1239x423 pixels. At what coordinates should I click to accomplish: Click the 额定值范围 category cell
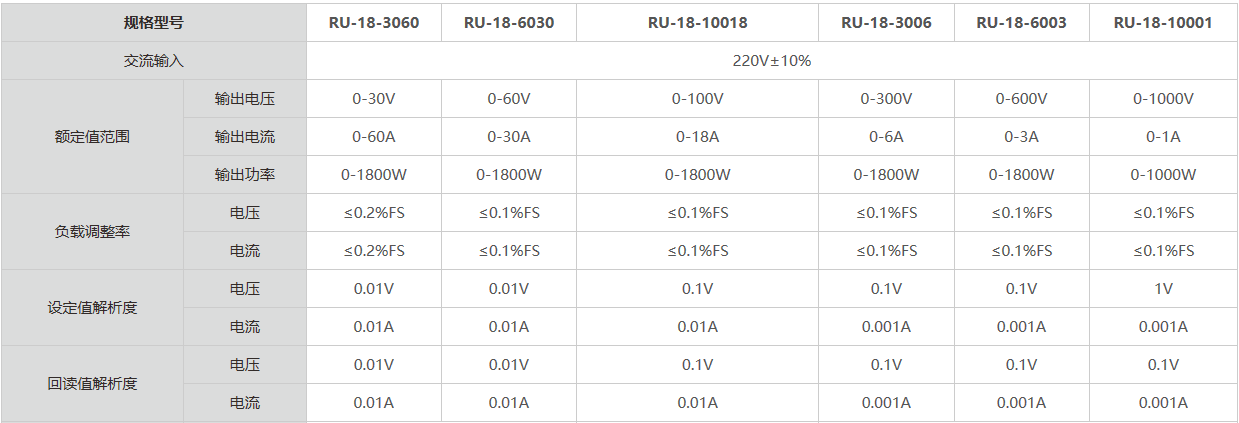coord(92,137)
